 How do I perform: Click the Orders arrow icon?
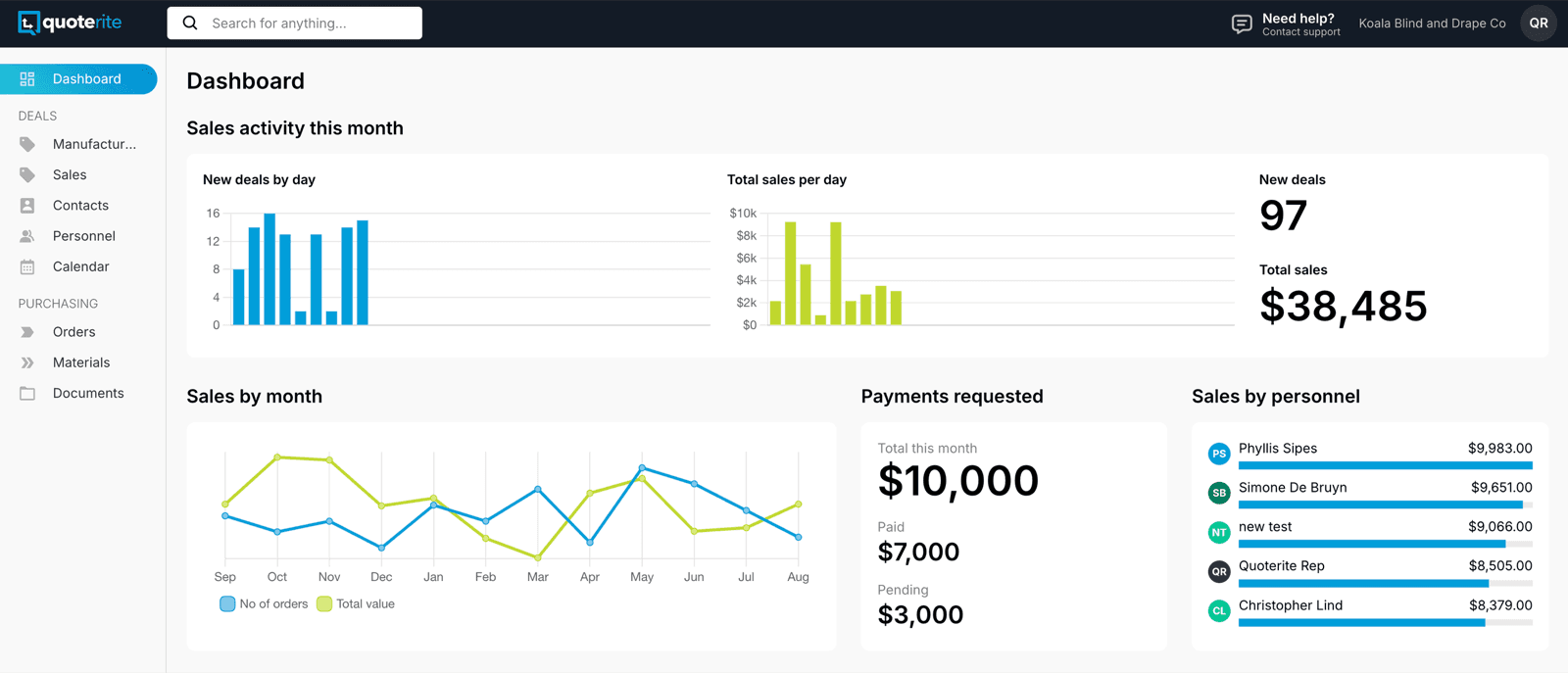coord(27,332)
